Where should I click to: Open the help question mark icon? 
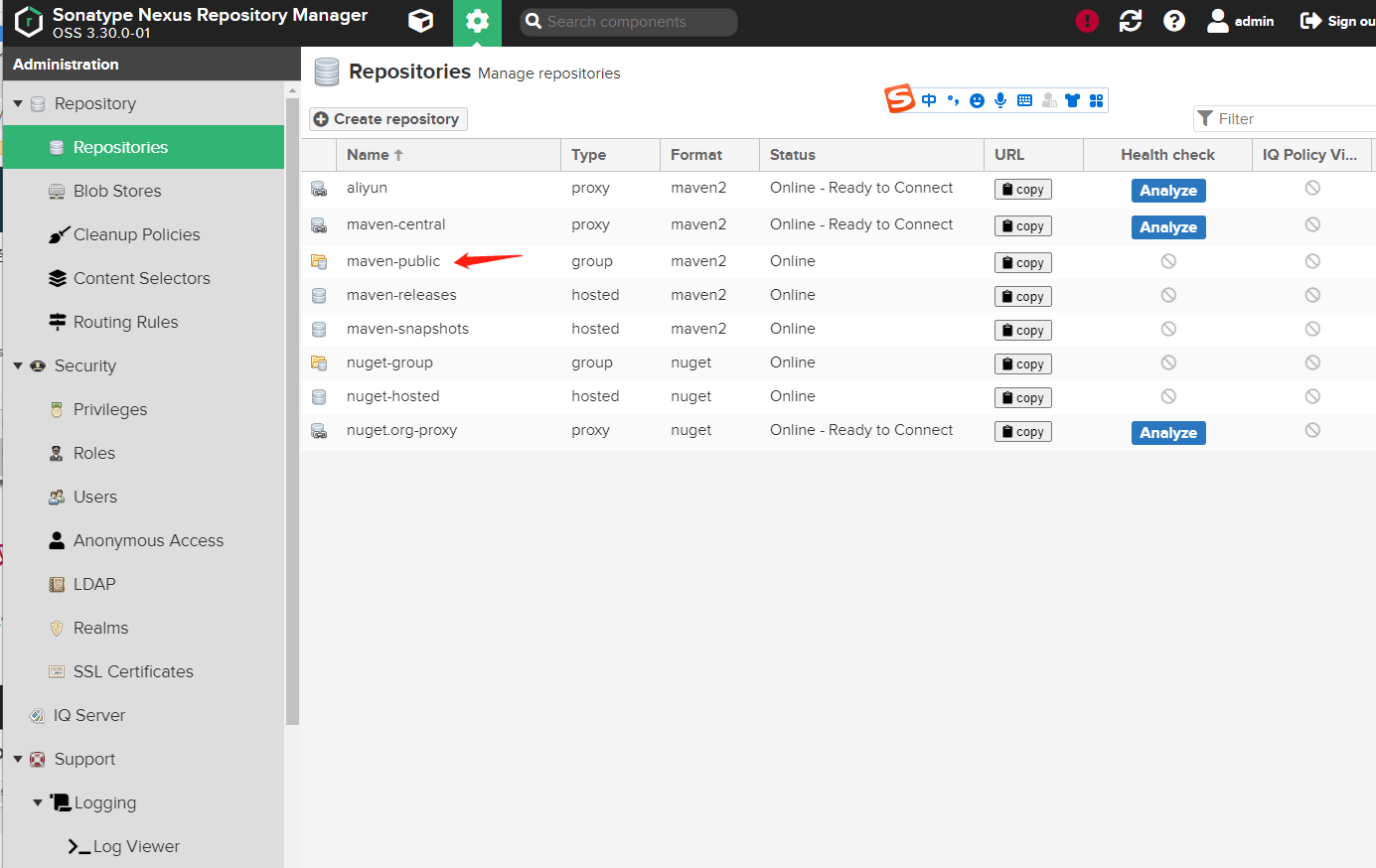click(x=1174, y=21)
